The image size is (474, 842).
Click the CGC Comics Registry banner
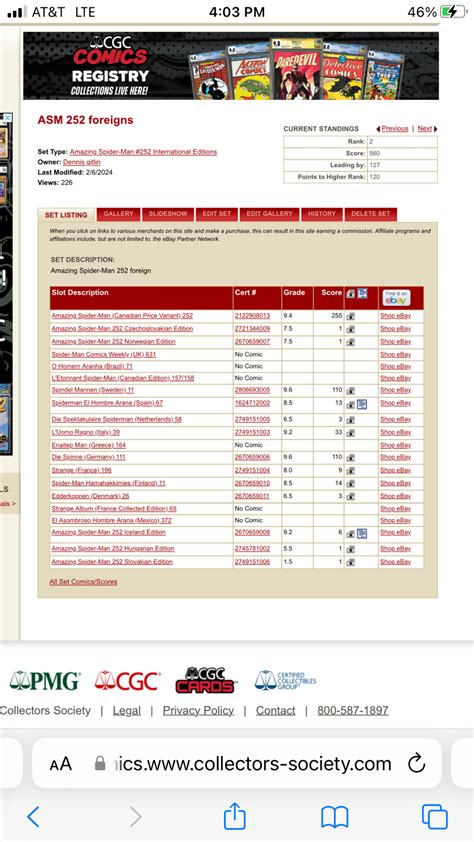tap(231, 66)
